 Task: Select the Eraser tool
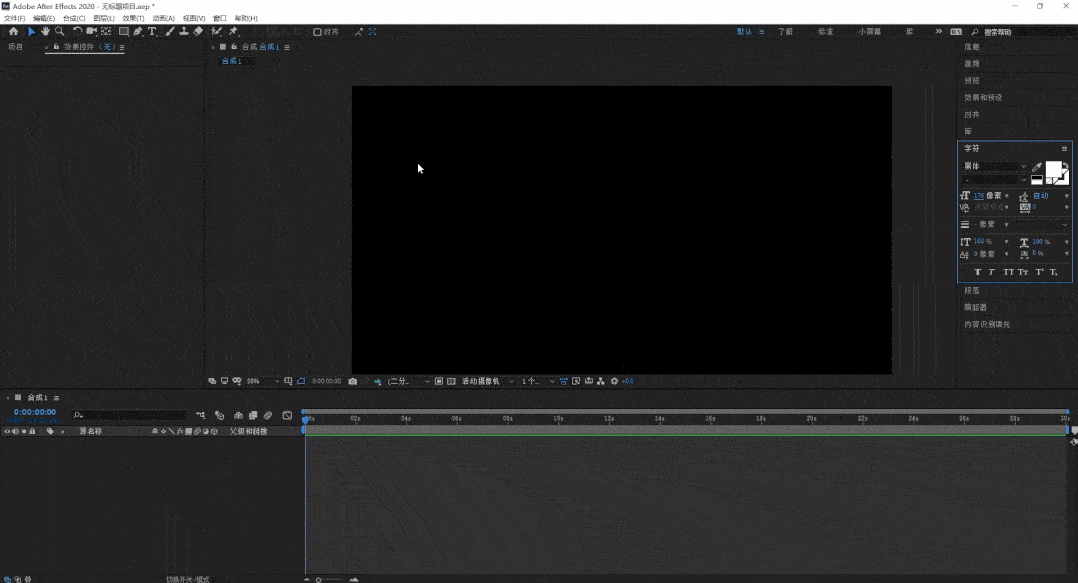198,32
